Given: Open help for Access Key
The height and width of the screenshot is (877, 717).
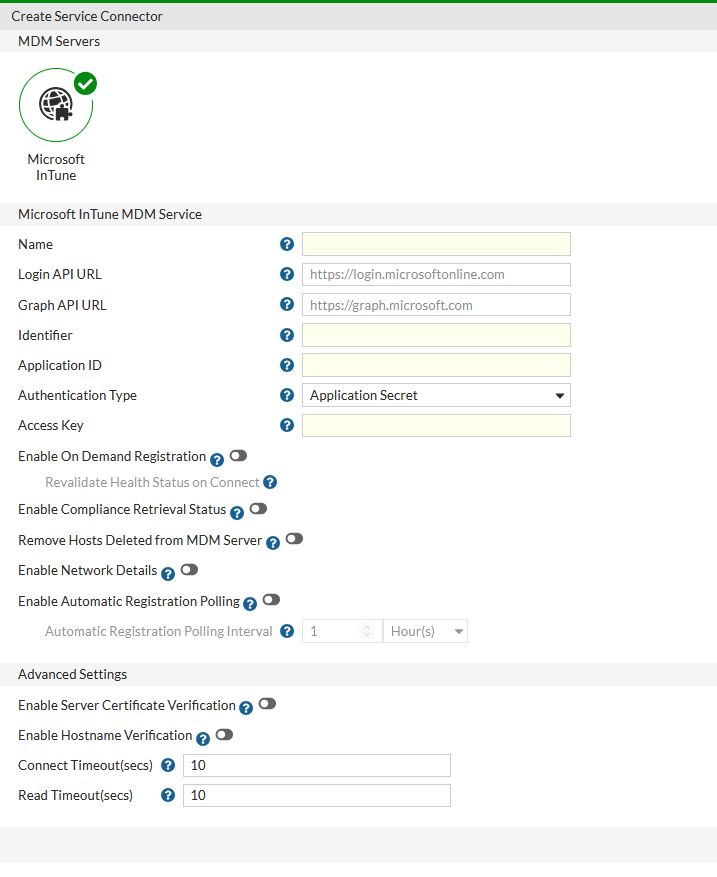Looking at the screenshot, I should pos(287,425).
